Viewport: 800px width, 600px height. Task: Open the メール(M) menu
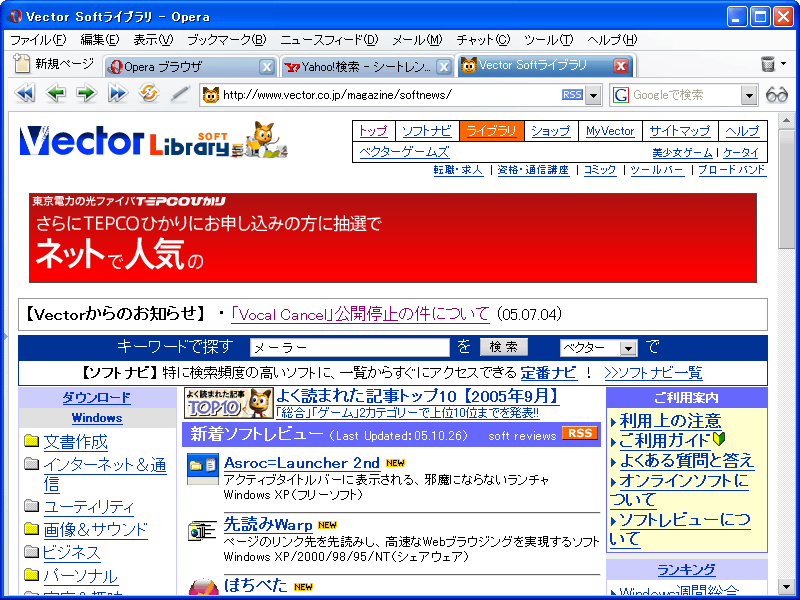click(x=417, y=40)
